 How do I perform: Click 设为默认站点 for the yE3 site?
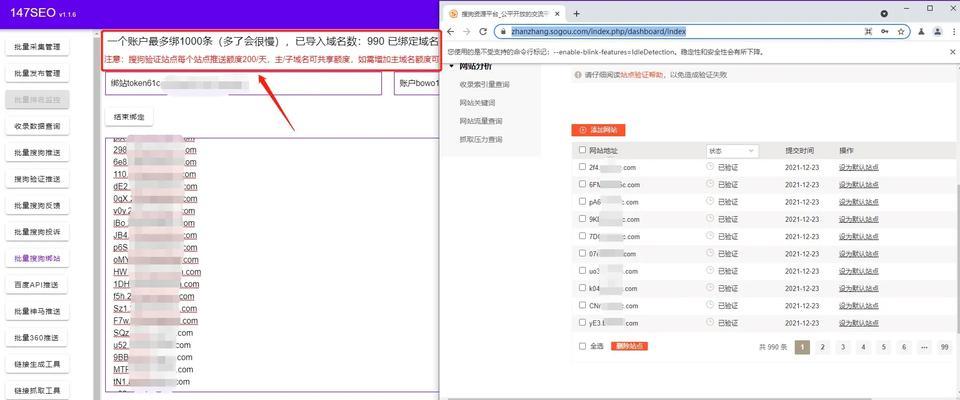coord(858,322)
